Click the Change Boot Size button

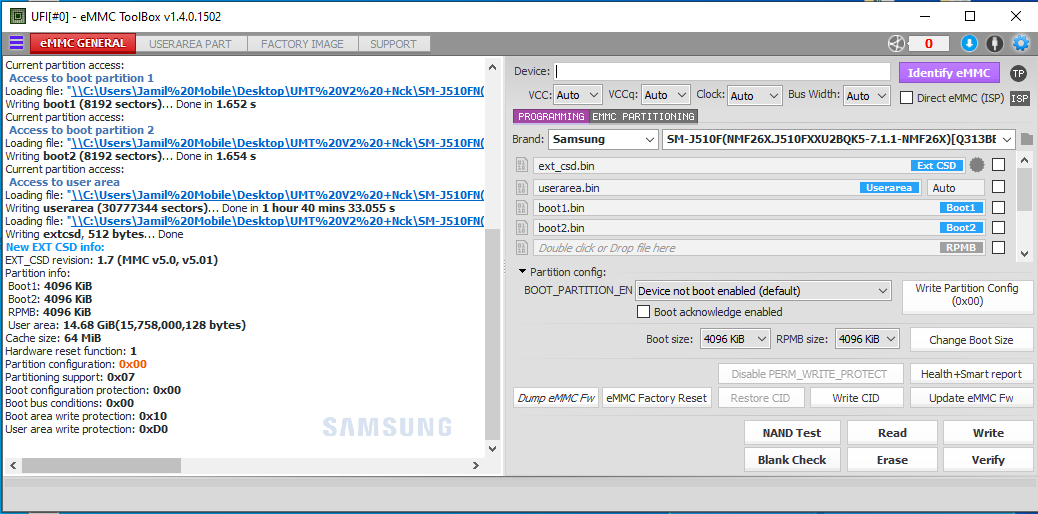coord(970,340)
